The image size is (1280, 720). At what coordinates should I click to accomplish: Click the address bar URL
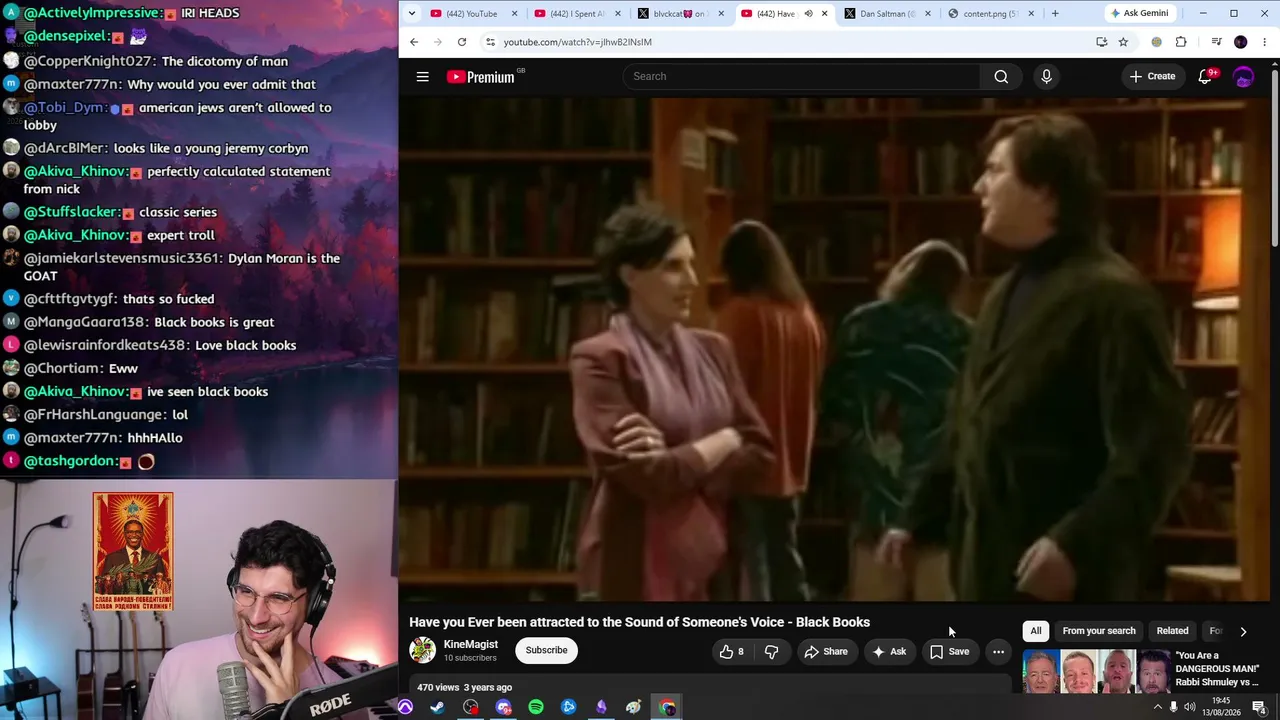point(578,42)
